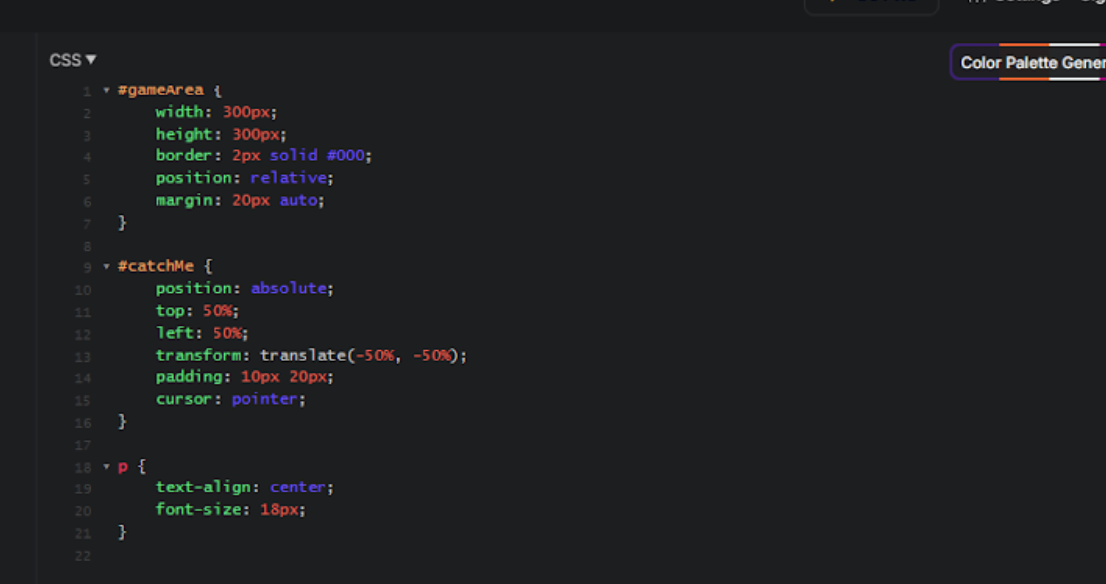This screenshot has height=584, width=1106.
Task: Click the 'center' alignment value
Action: click(298, 487)
